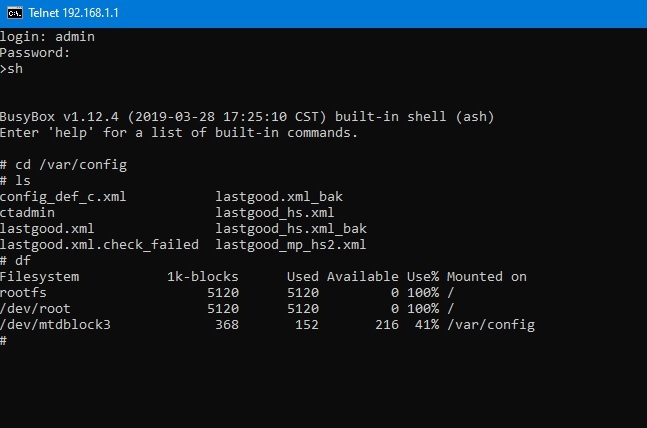Click the lastgood_hs.xml_bak file entry

[x=291, y=228]
